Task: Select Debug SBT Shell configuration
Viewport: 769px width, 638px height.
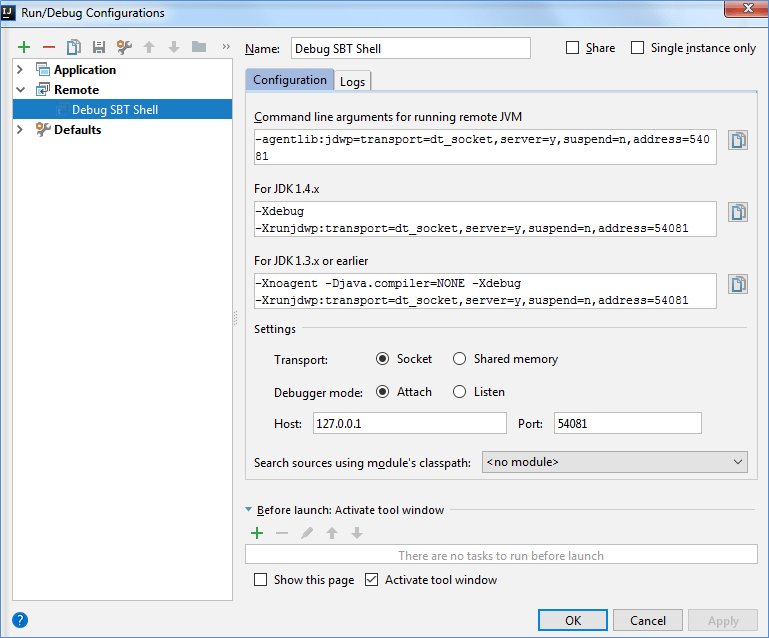Action: (x=123, y=109)
